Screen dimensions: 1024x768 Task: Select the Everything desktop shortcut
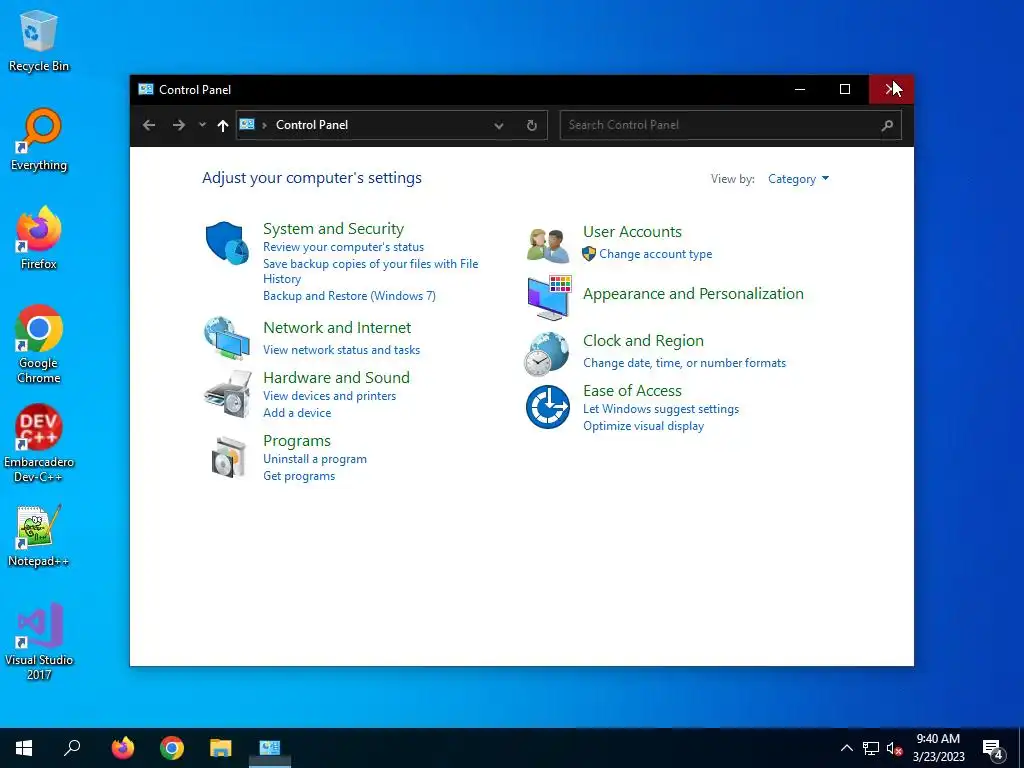pyautogui.click(x=39, y=140)
